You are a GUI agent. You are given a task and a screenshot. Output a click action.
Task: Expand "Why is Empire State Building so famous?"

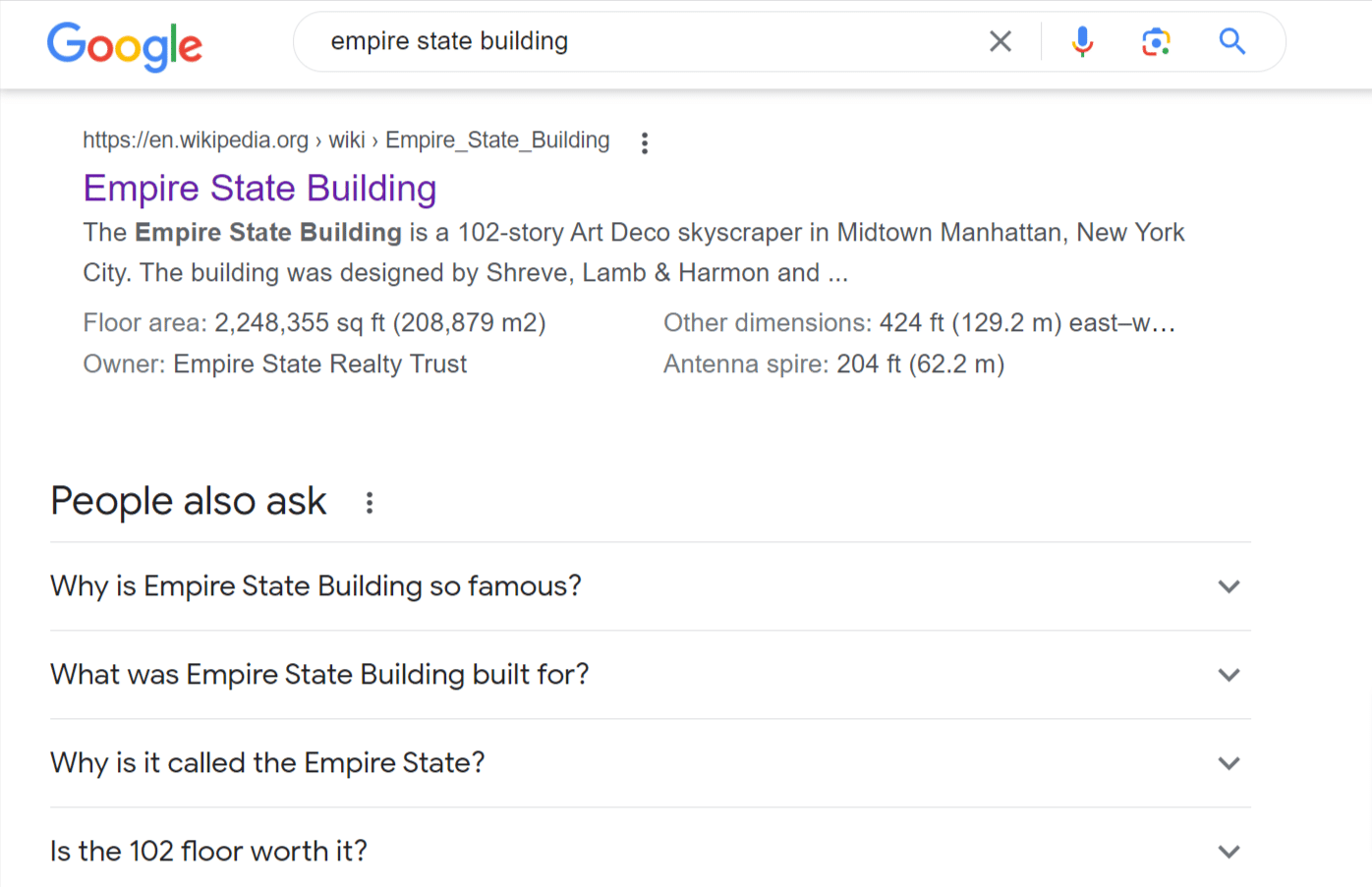[315, 586]
